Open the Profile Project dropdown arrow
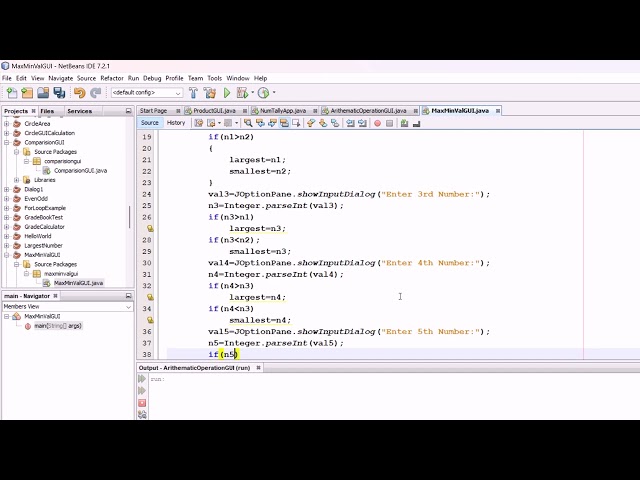Image resolution: width=640 pixels, height=480 pixels. point(274,93)
